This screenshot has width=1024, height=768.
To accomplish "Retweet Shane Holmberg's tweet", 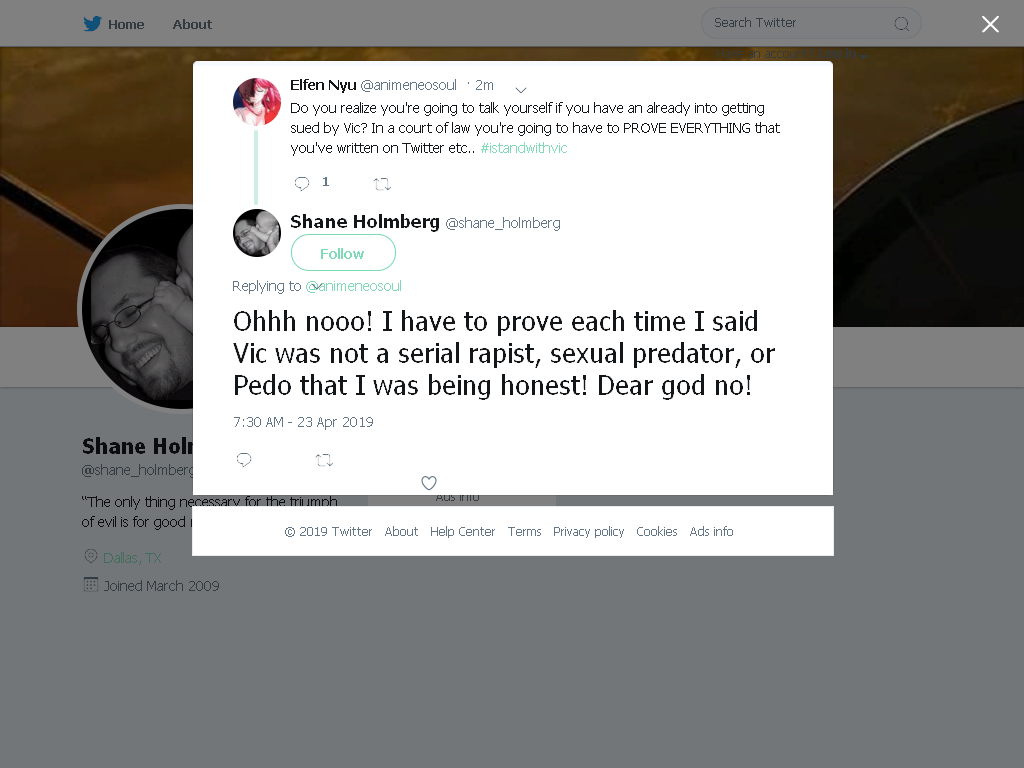I will (x=325, y=460).
